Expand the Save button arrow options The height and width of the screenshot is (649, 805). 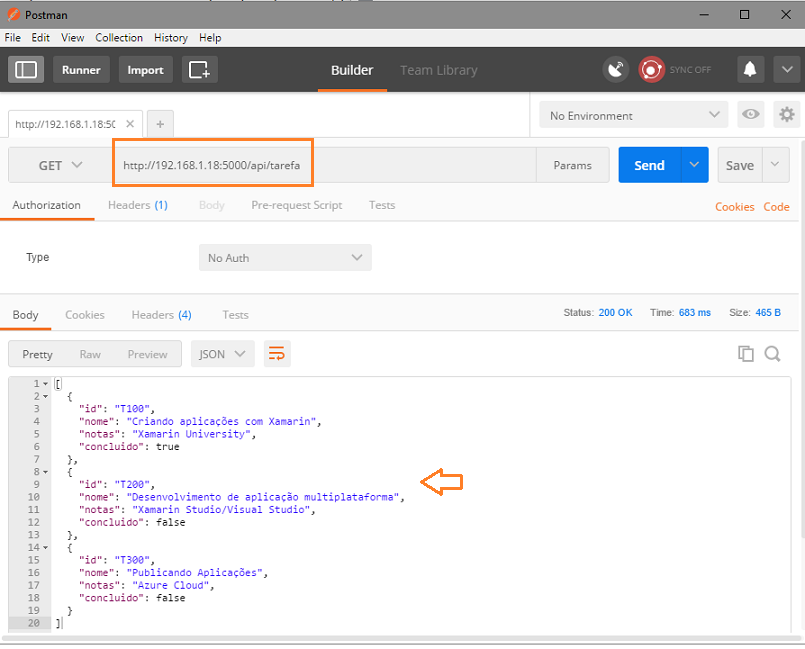click(x=775, y=165)
